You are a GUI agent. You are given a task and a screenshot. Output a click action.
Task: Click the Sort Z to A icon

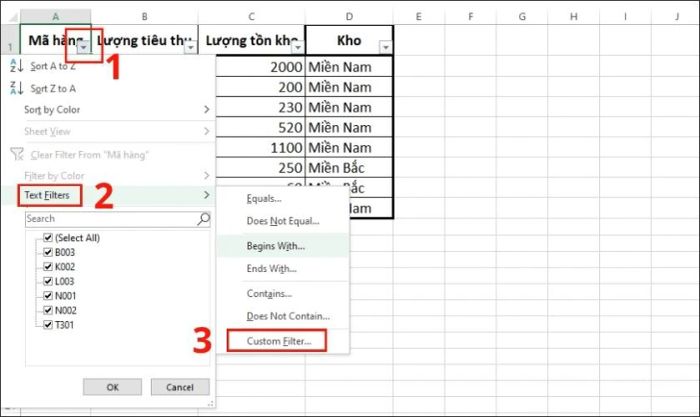click(x=17, y=88)
